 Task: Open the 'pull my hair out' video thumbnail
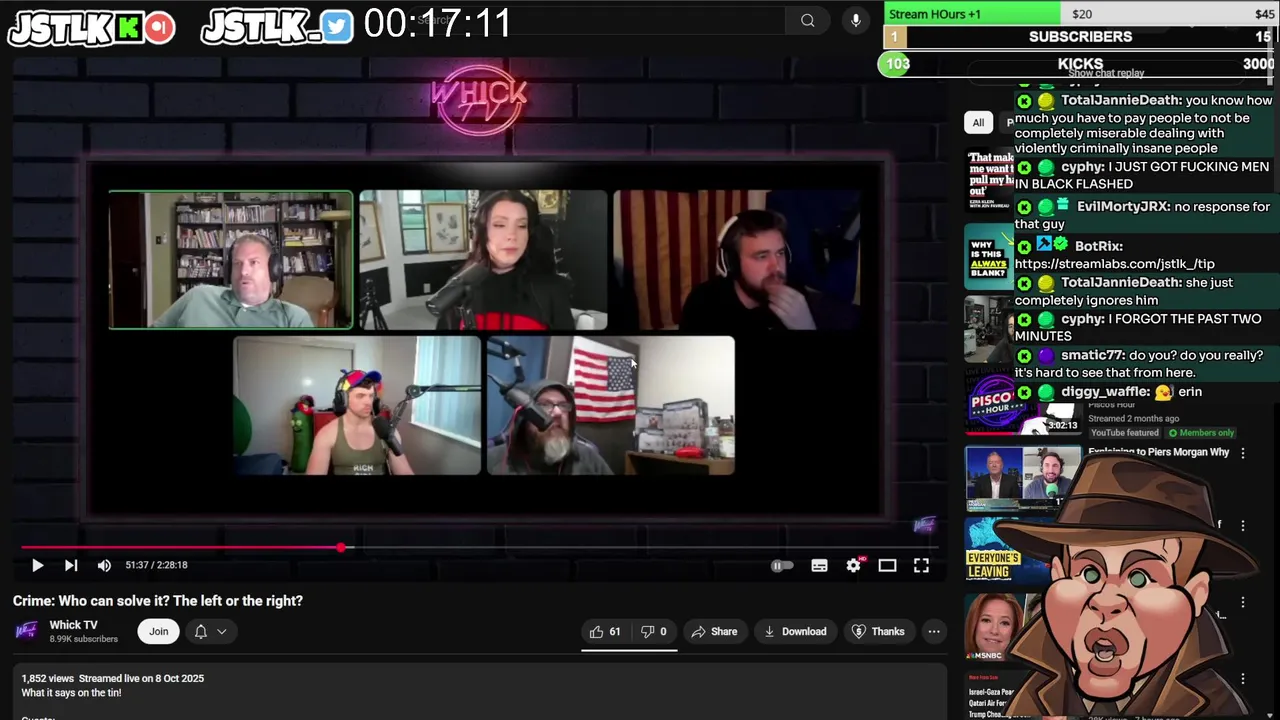coord(990,179)
